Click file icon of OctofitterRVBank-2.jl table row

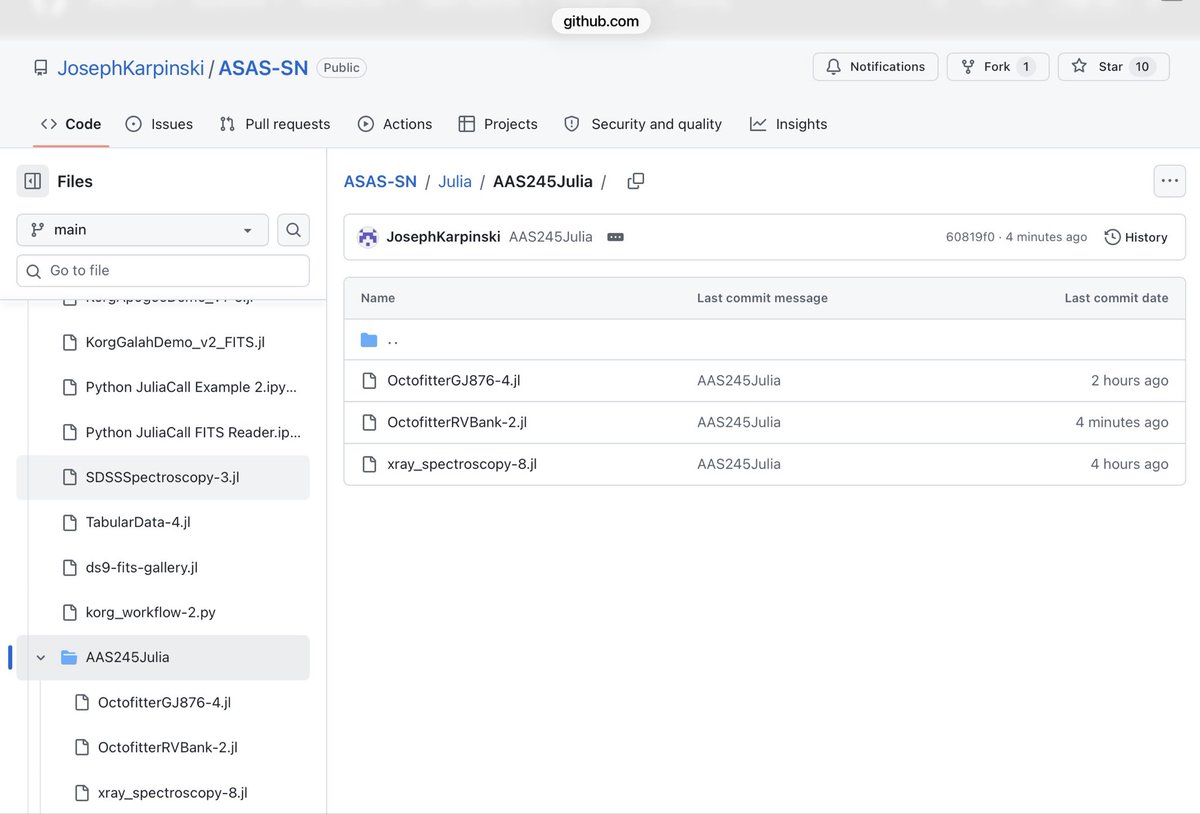[369, 422]
